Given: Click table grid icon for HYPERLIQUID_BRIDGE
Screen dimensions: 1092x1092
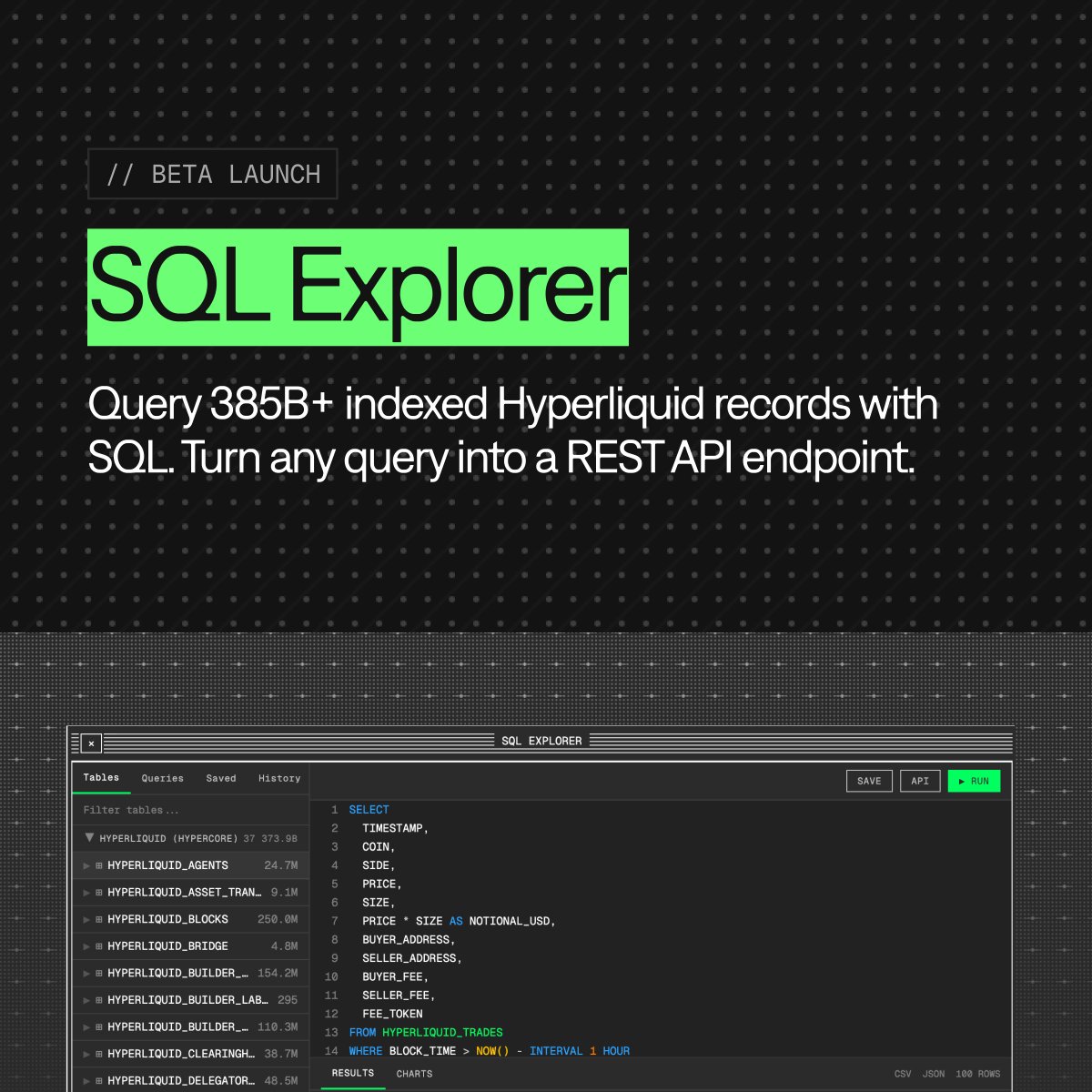Looking at the screenshot, I should (99, 946).
